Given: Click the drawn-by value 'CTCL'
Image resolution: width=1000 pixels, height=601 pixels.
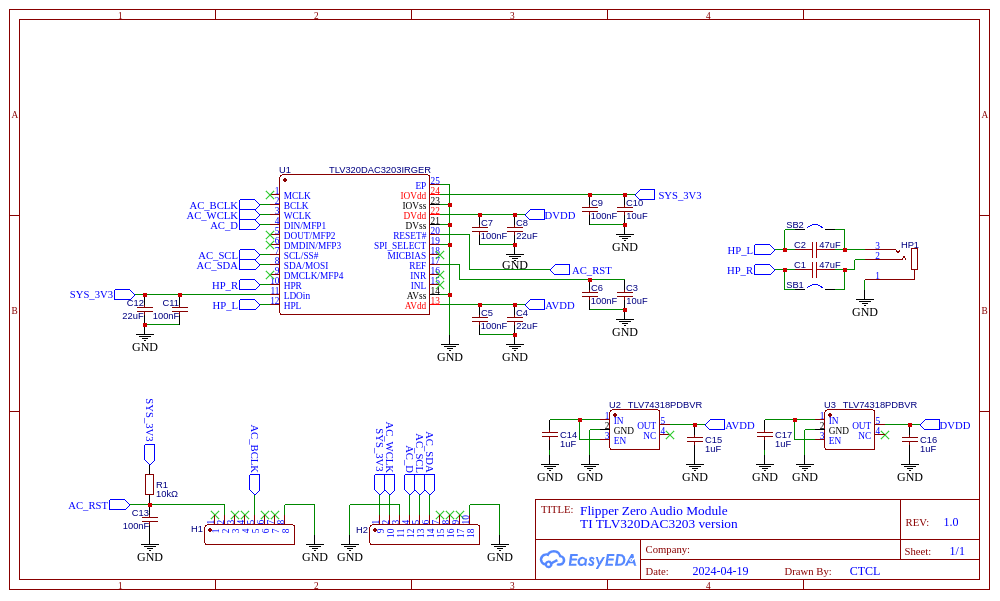Looking at the screenshot, I should pos(865,571).
